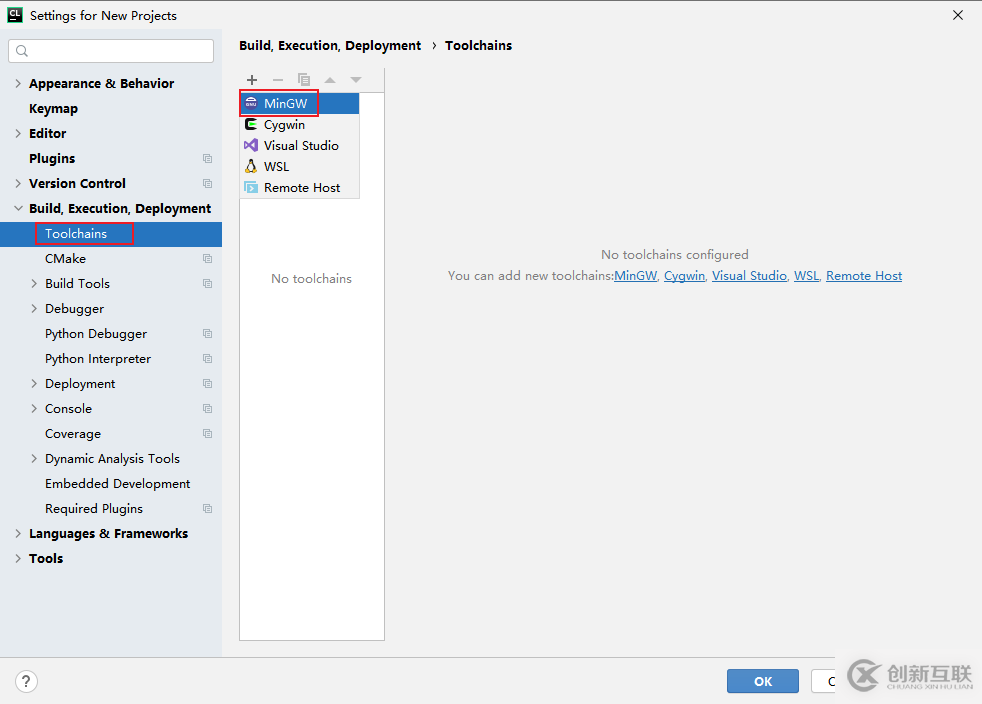Expand the Dynamic Analysis Tools node
The height and width of the screenshot is (704, 982).
[x=34, y=458]
